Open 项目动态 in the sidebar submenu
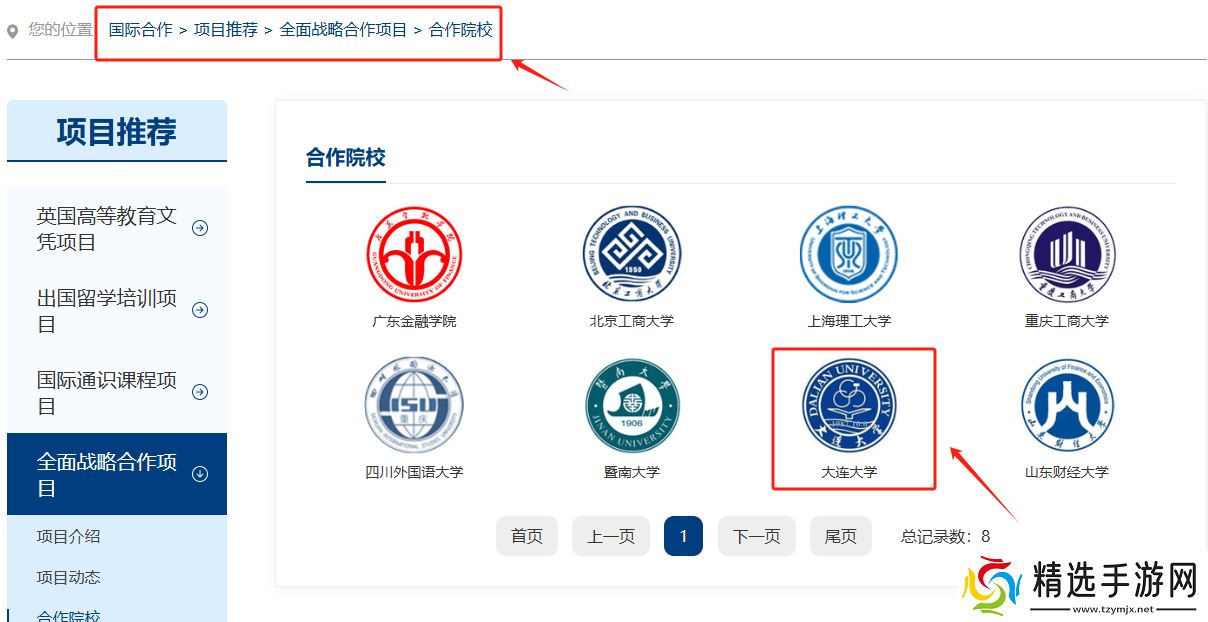 click(69, 577)
